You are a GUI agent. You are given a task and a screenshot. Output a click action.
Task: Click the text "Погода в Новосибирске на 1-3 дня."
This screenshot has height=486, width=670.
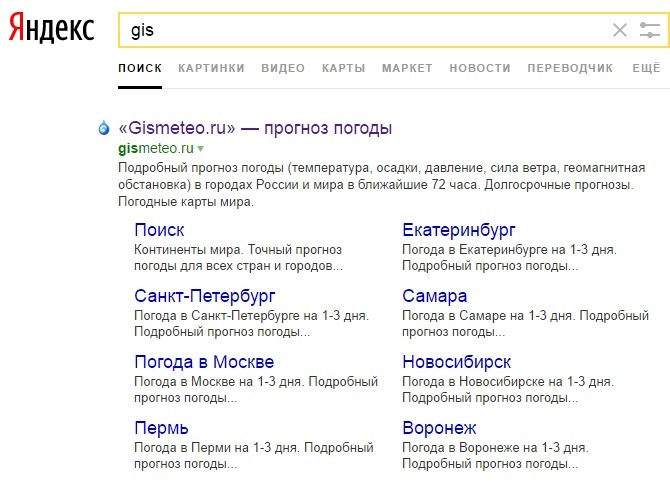[x=508, y=382]
